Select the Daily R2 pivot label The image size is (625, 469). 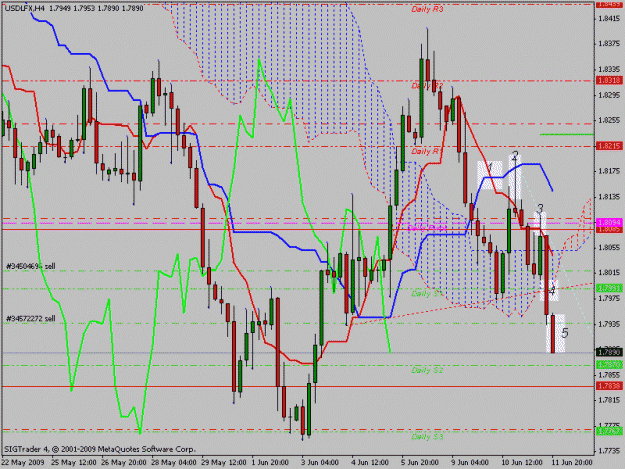point(427,86)
